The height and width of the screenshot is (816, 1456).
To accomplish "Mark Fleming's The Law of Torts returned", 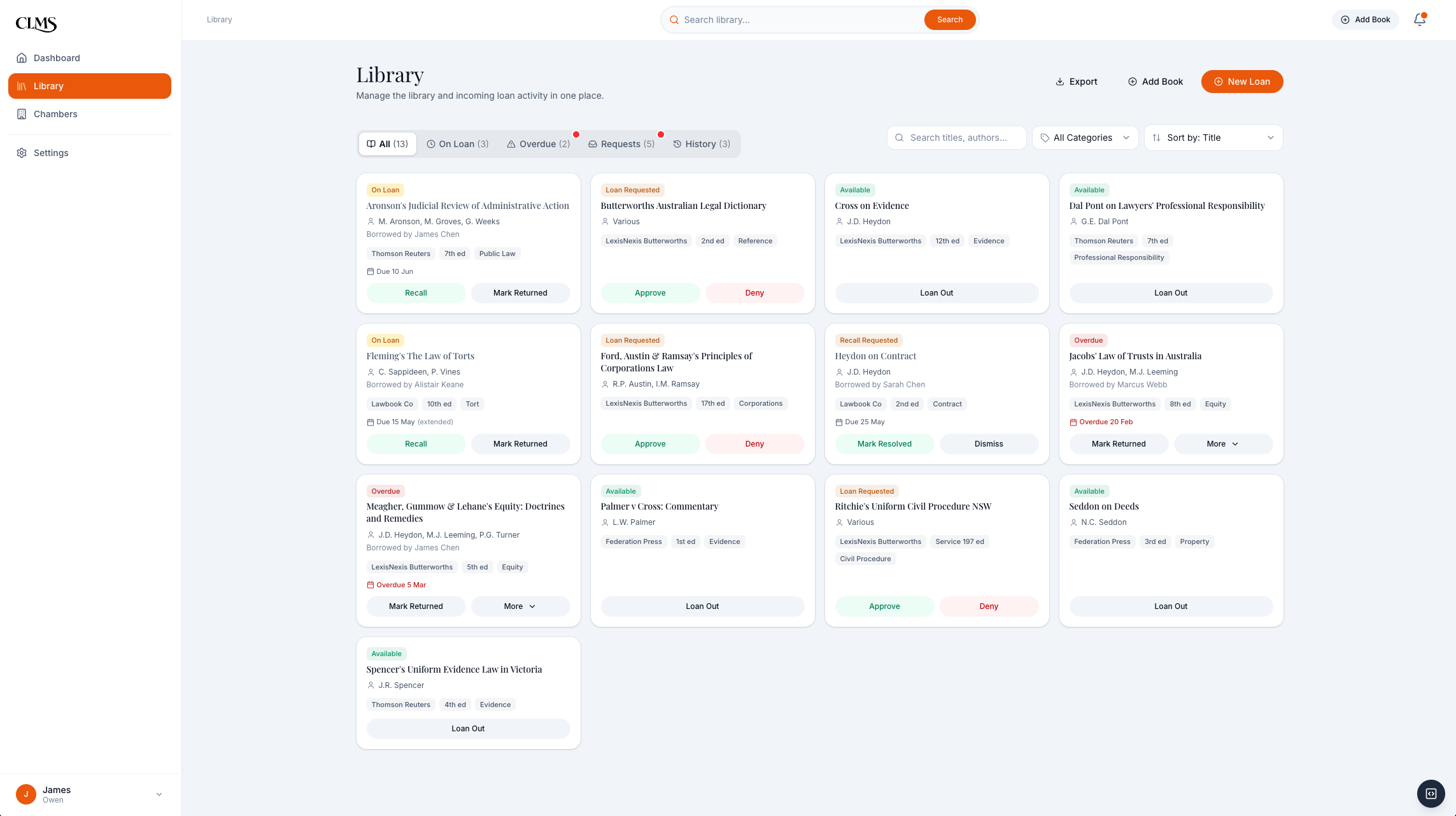I will coord(520,444).
